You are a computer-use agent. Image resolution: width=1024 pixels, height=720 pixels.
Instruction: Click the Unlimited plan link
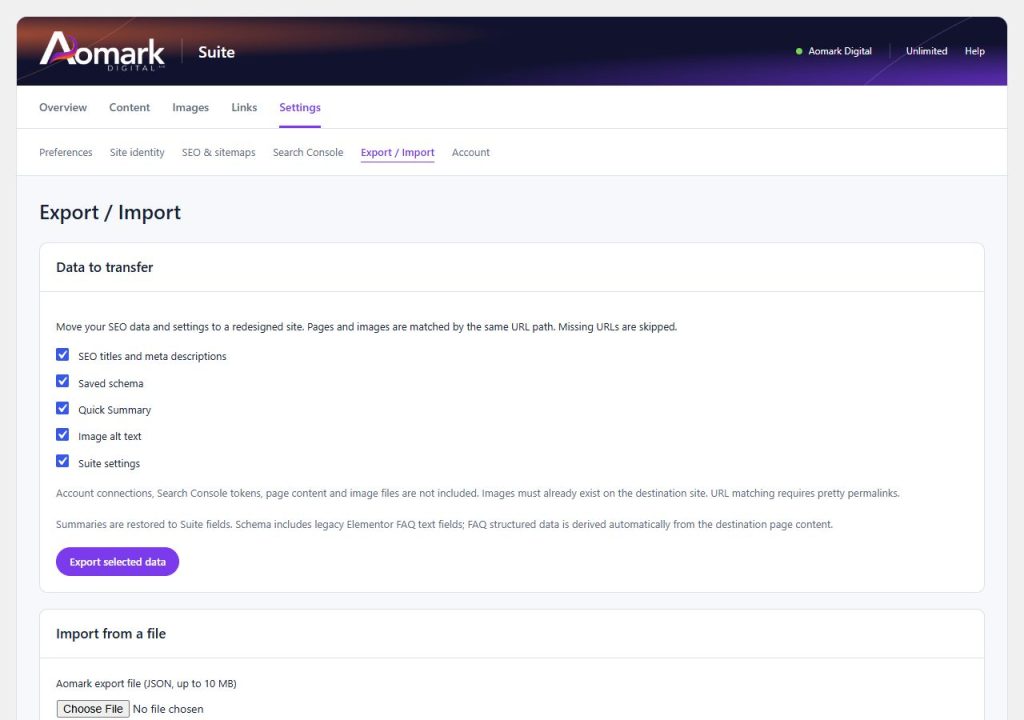tap(926, 51)
